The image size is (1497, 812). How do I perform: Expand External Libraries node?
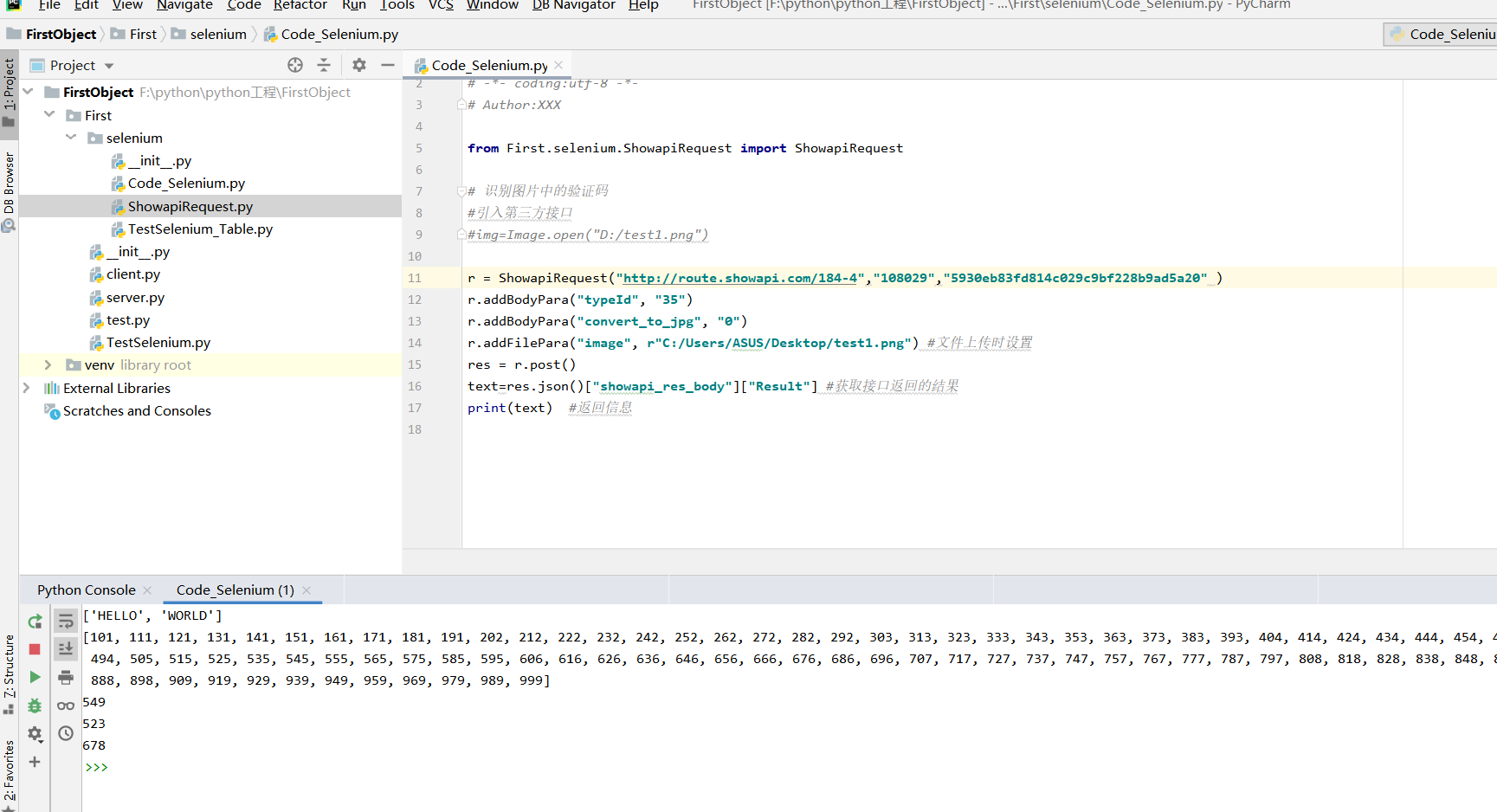[27, 388]
